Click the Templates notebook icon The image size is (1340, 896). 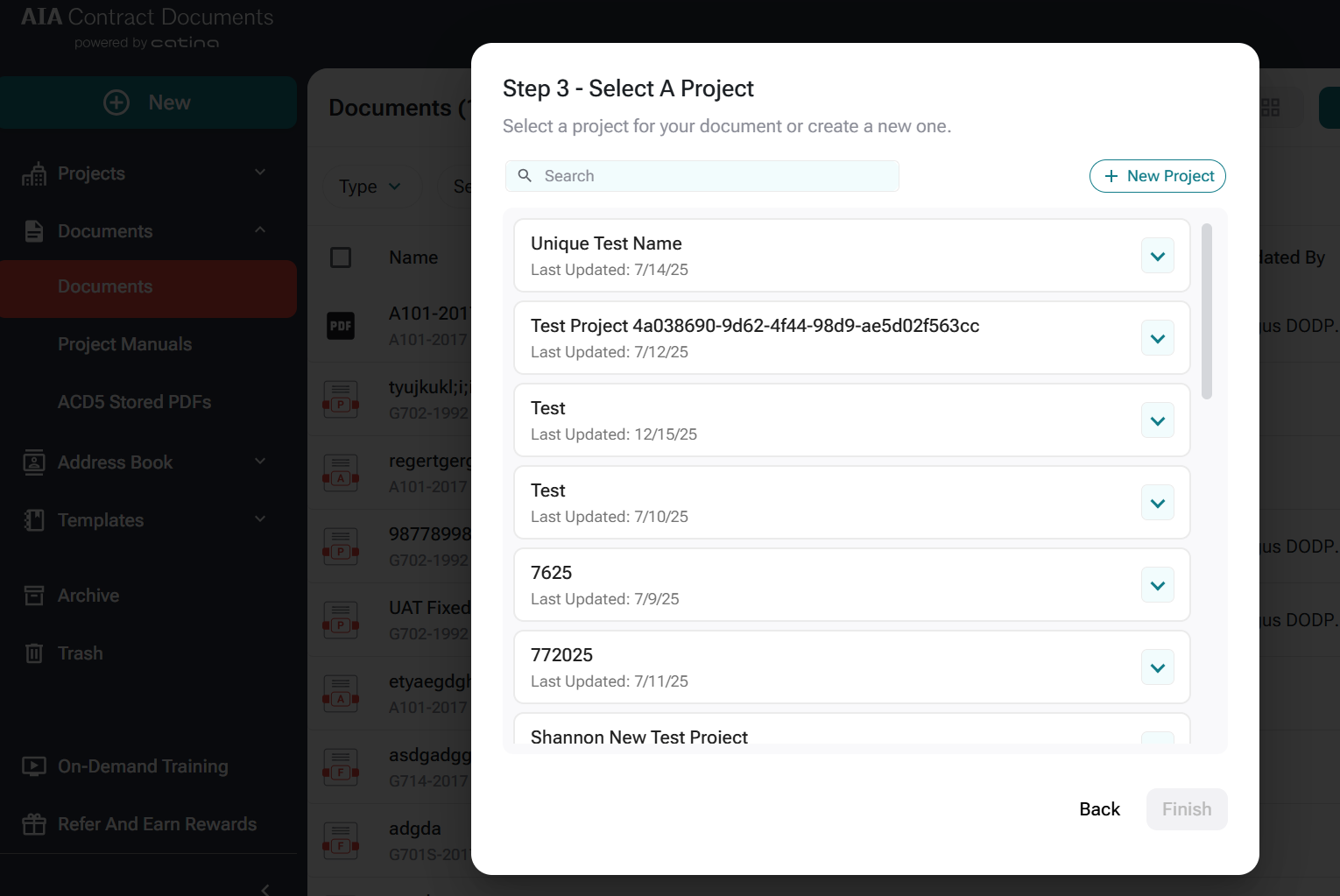[34, 520]
